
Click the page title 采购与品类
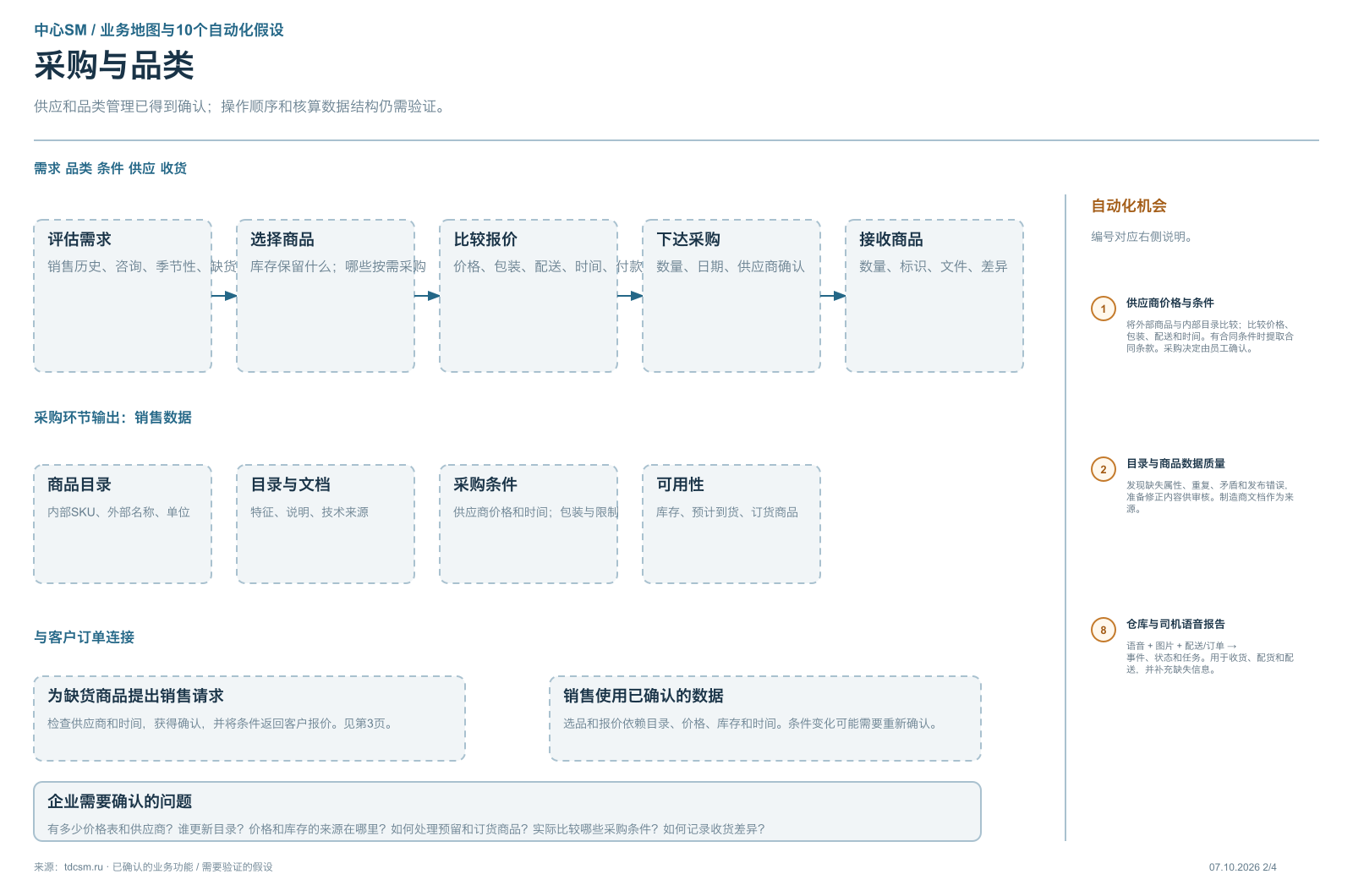click(x=114, y=66)
